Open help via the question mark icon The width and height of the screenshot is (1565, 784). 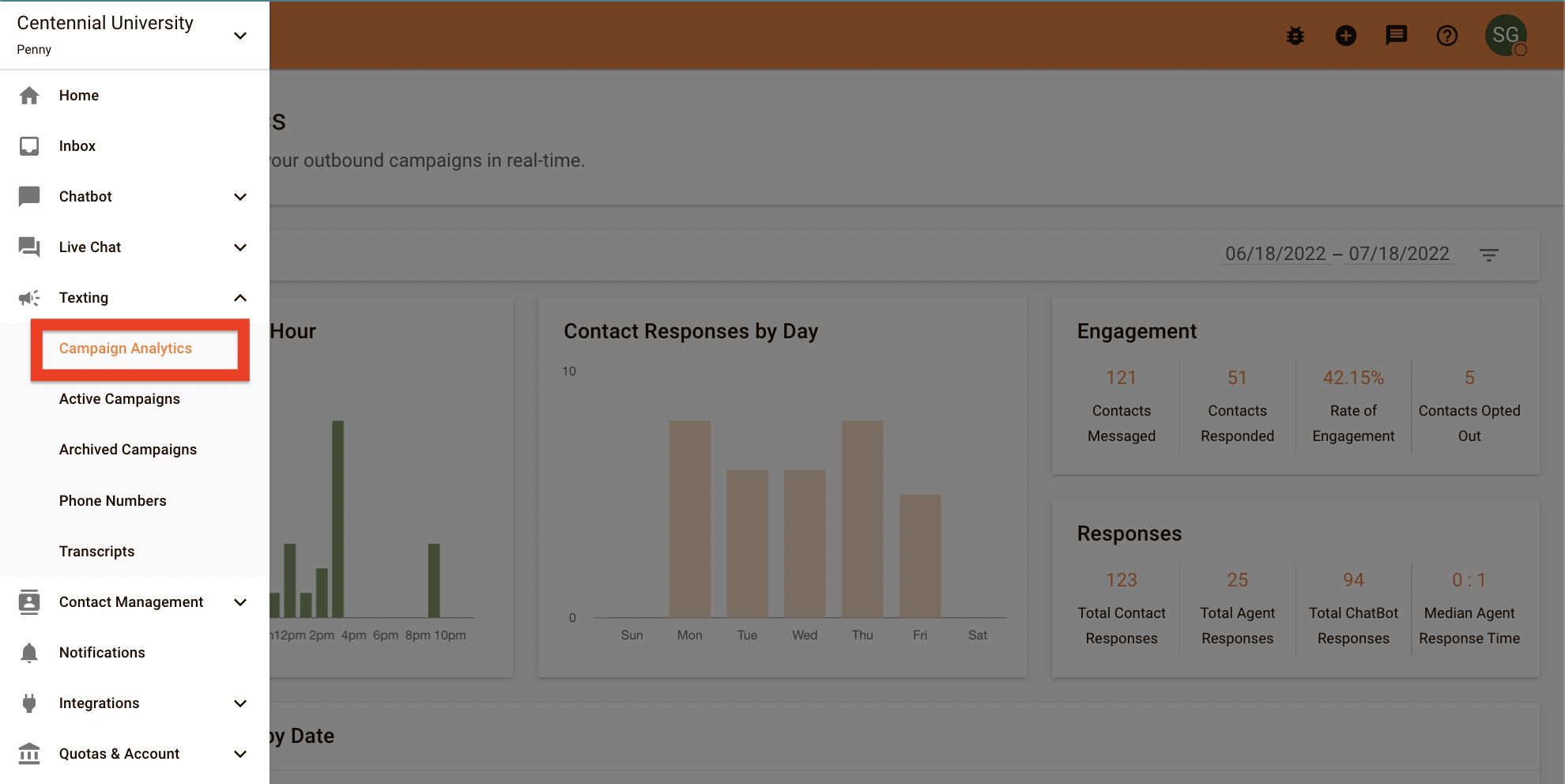[x=1447, y=35]
